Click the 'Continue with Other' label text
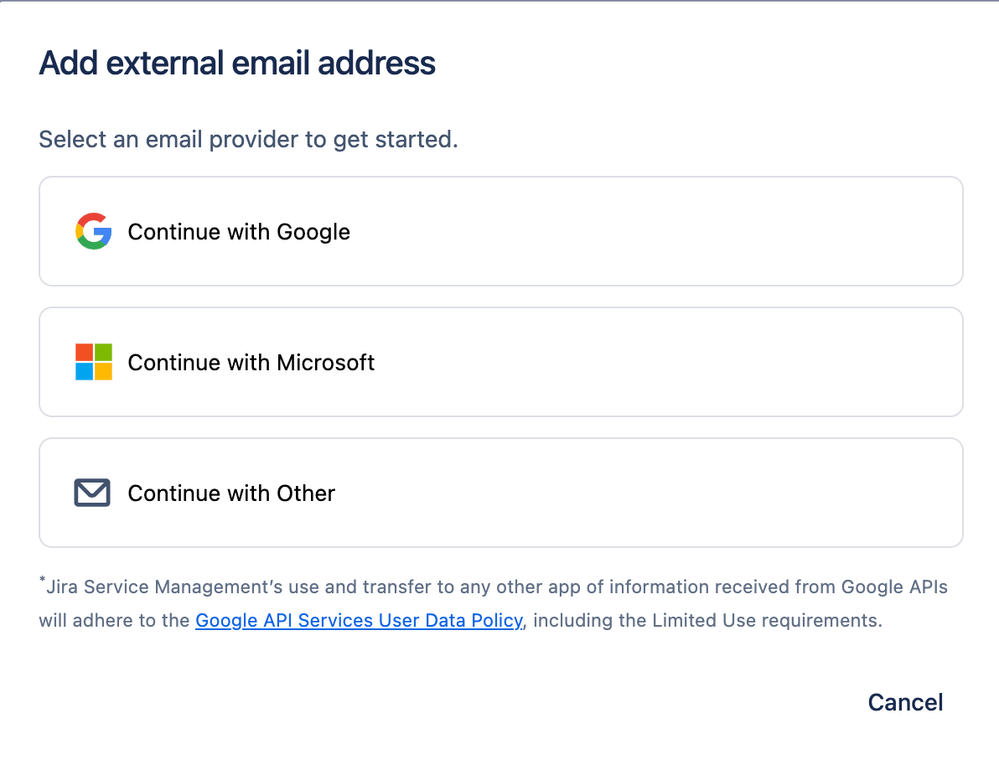The width and height of the screenshot is (999, 764). [231, 494]
